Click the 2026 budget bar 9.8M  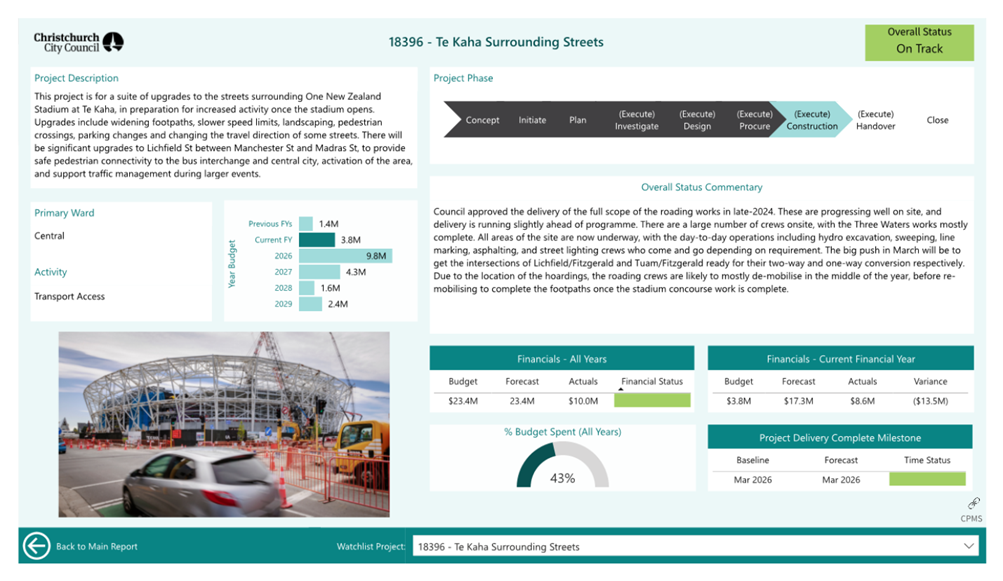(345, 256)
